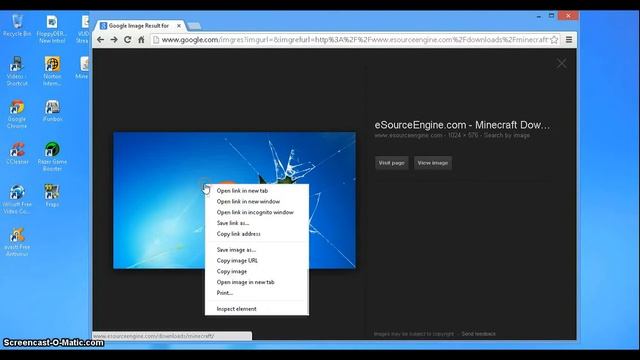Open the home page icon

point(141,40)
